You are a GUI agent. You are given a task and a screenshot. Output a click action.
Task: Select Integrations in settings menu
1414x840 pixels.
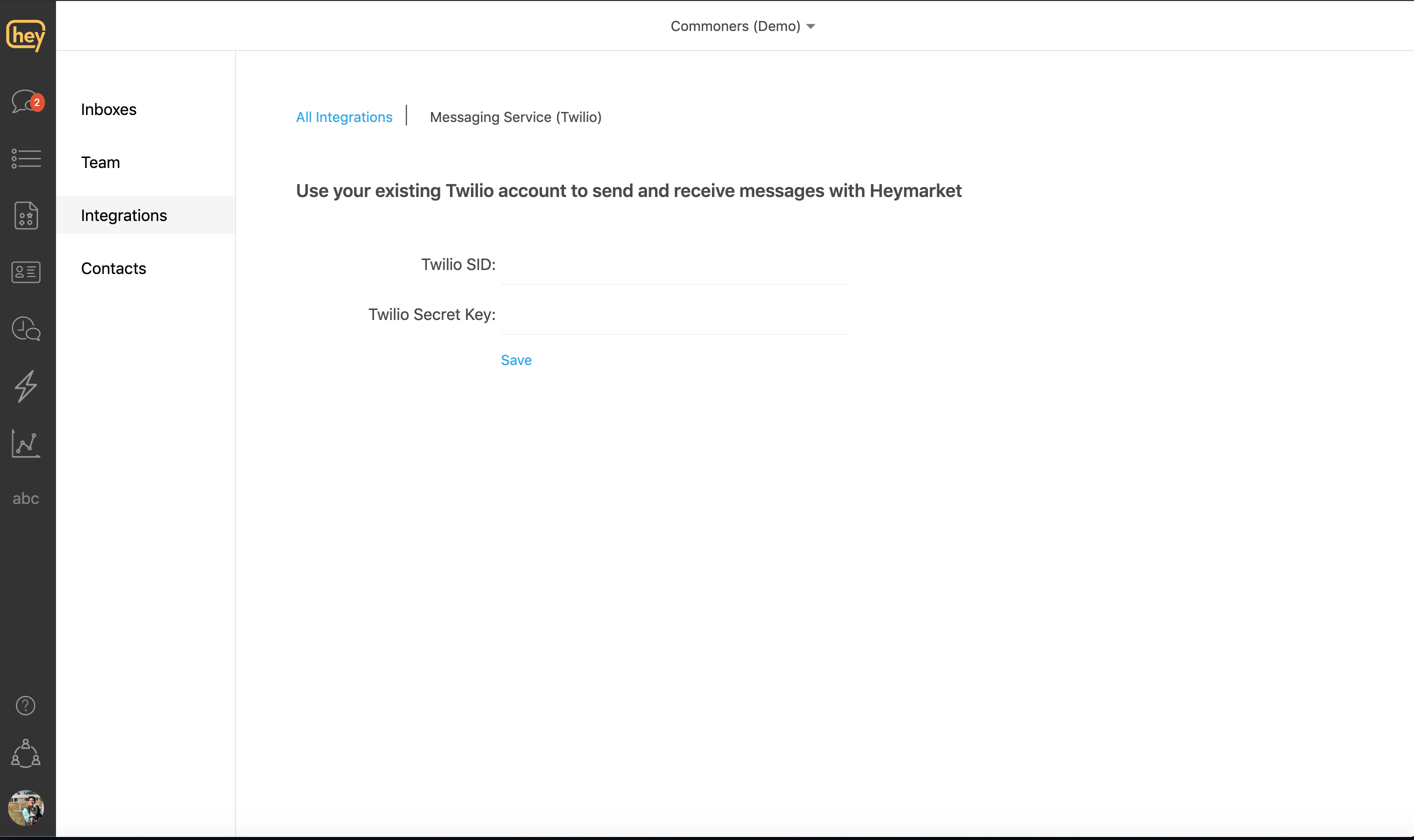(x=145, y=215)
